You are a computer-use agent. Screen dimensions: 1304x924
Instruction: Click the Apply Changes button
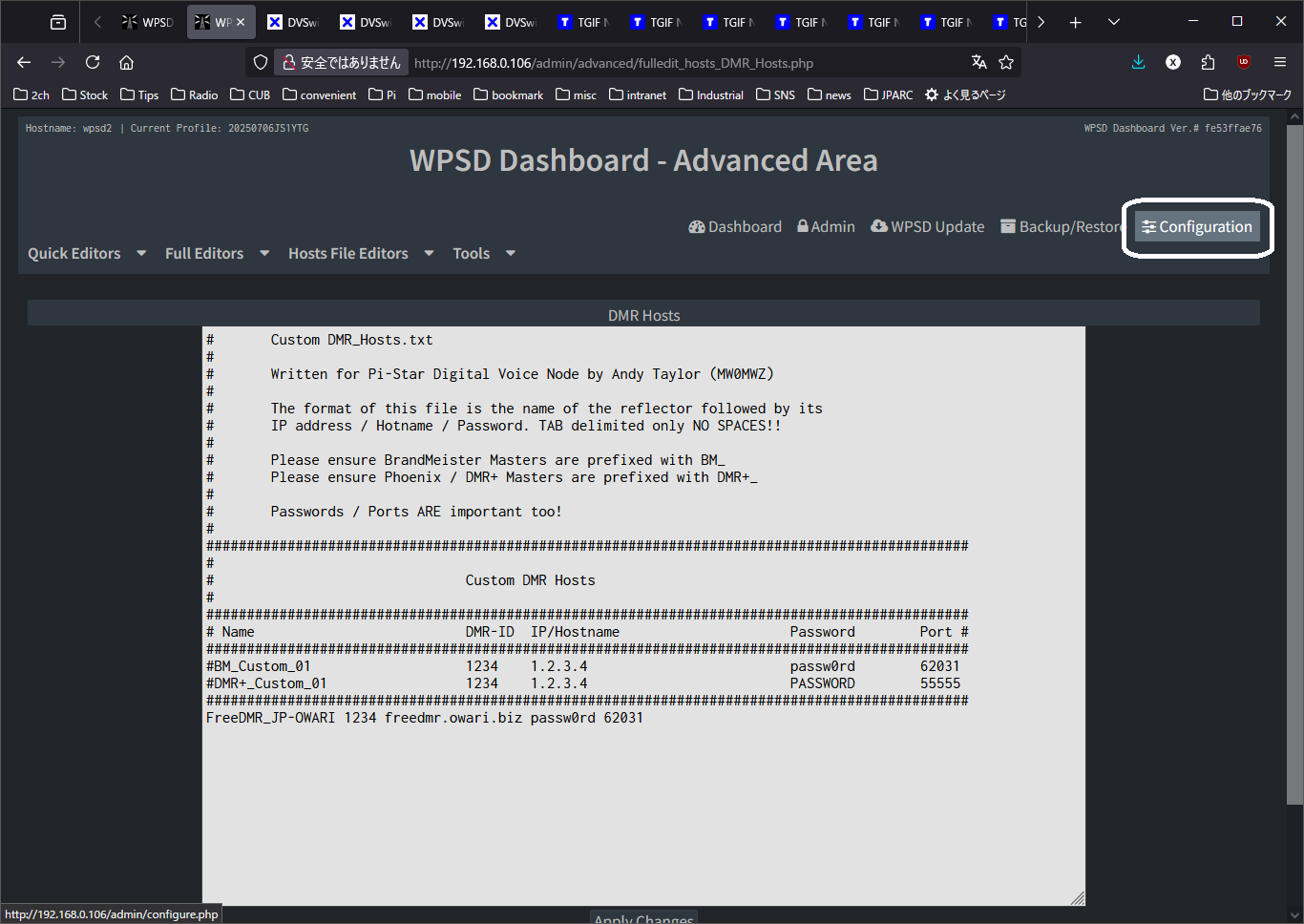[643, 918]
